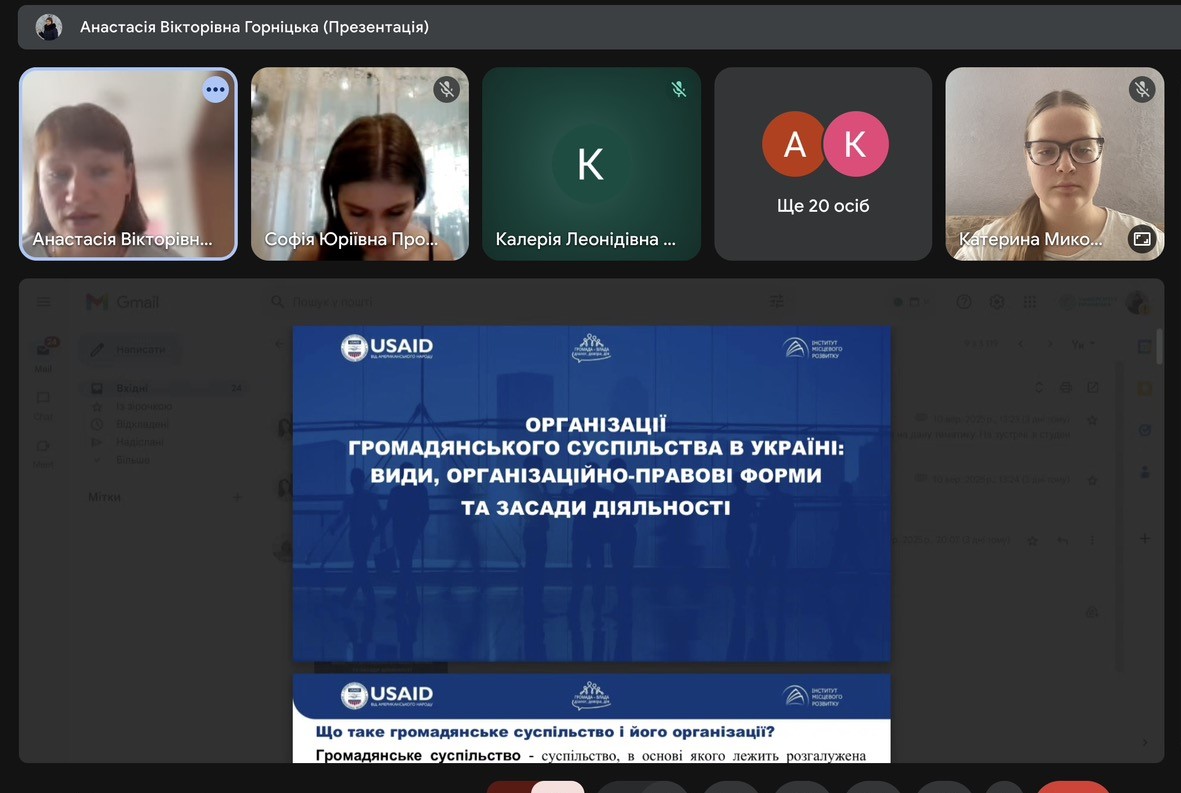1181x793 pixels.
Task: Click Gmail support help icon
Action: [964, 302]
